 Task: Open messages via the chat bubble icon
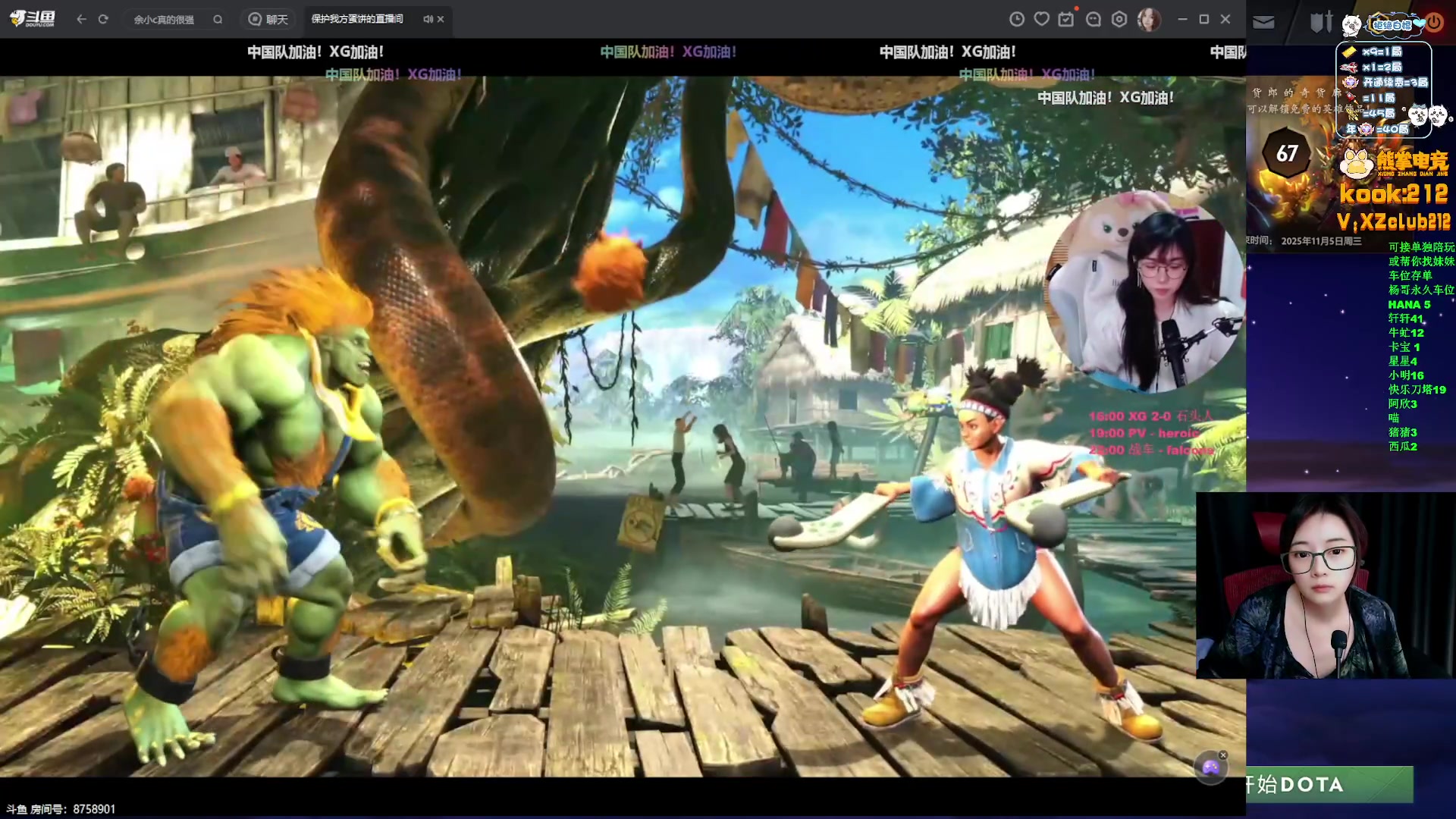[1094, 19]
